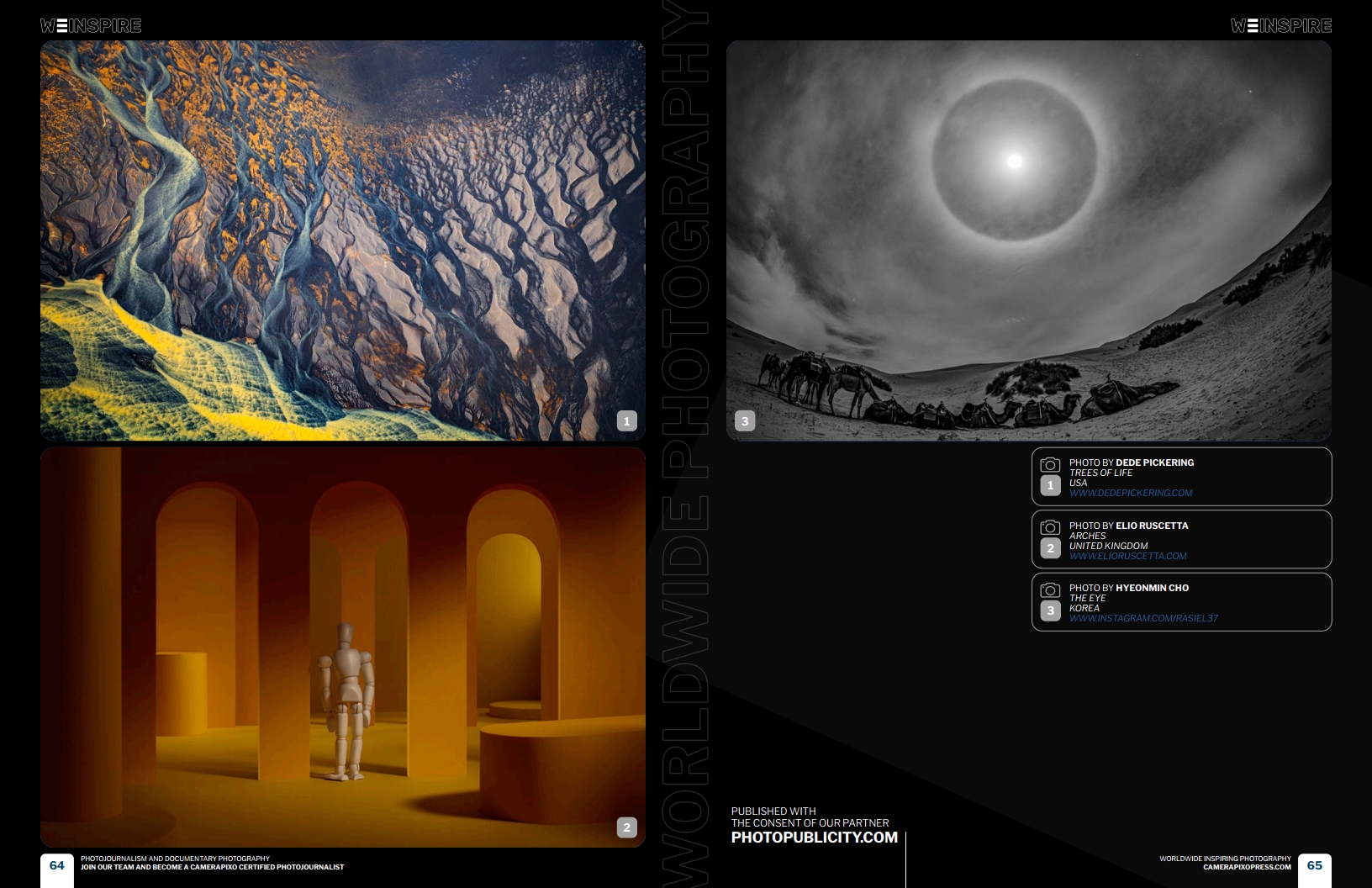Click the page number 64
The width and height of the screenshot is (1372, 888).
[x=57, y=865]
